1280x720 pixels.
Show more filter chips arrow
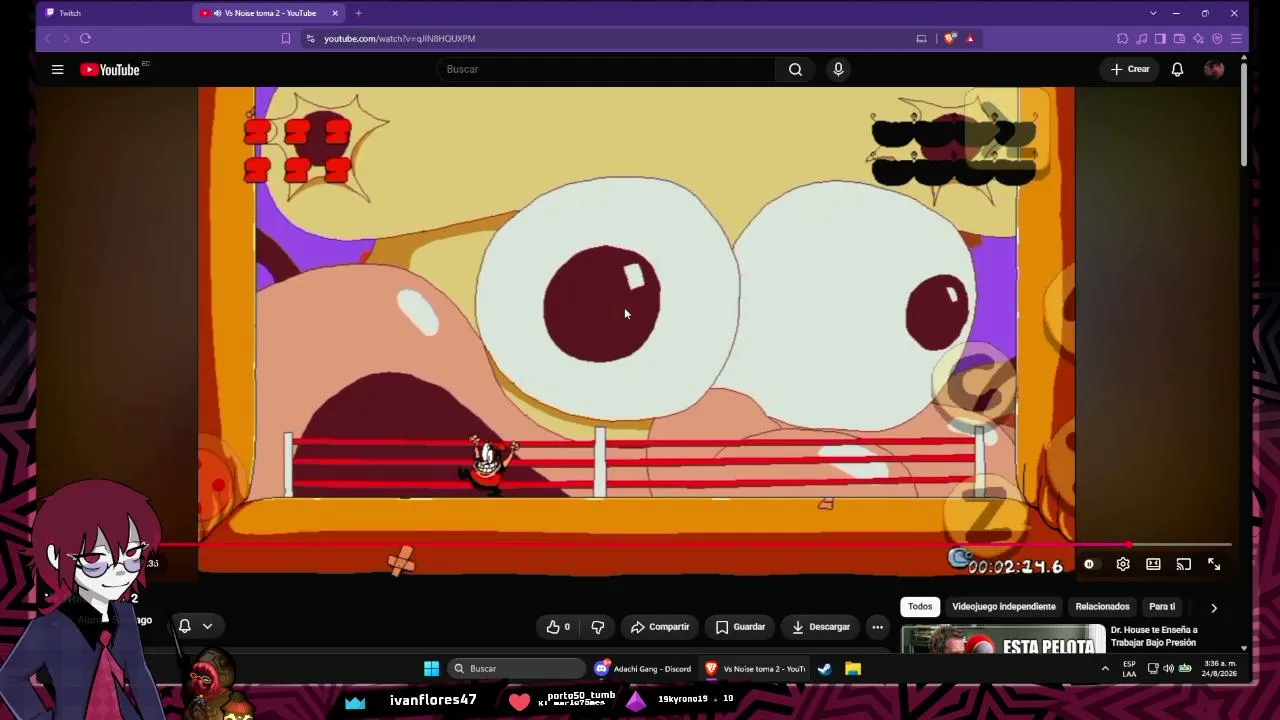1214,607
